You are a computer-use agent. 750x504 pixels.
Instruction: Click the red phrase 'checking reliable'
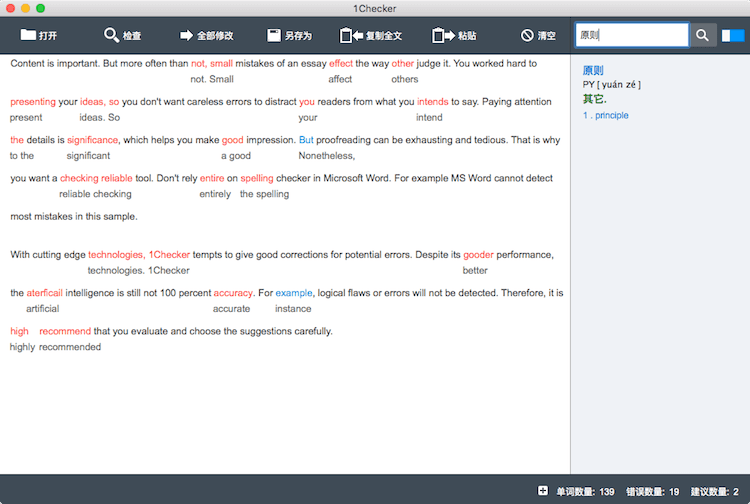(96, 178)
